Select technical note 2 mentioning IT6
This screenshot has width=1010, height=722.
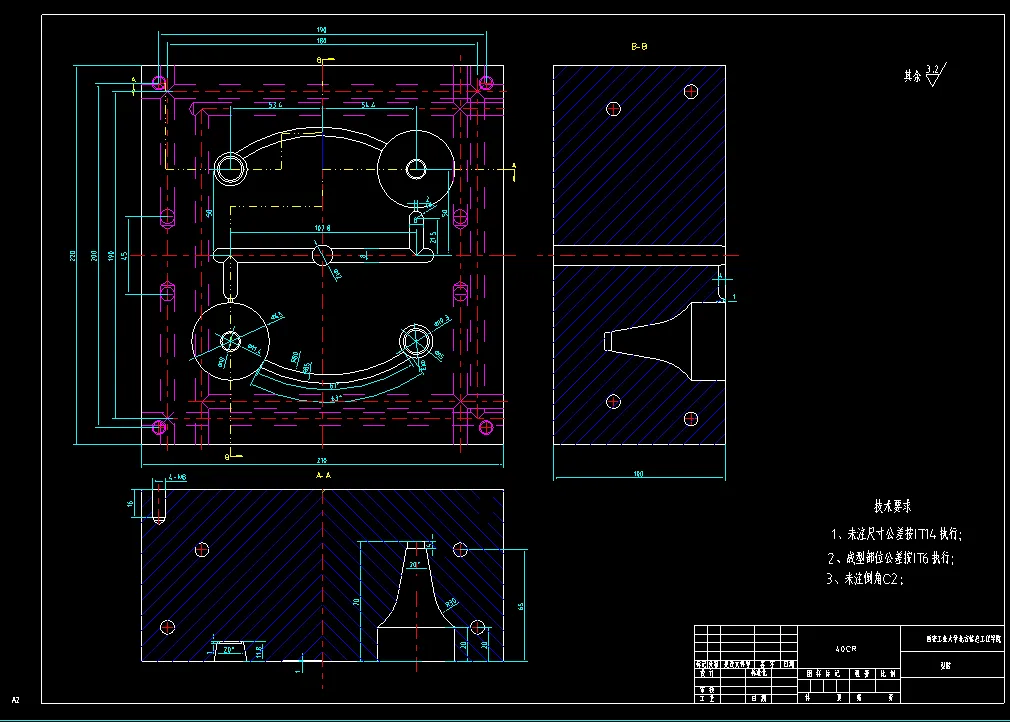[891, 558]
